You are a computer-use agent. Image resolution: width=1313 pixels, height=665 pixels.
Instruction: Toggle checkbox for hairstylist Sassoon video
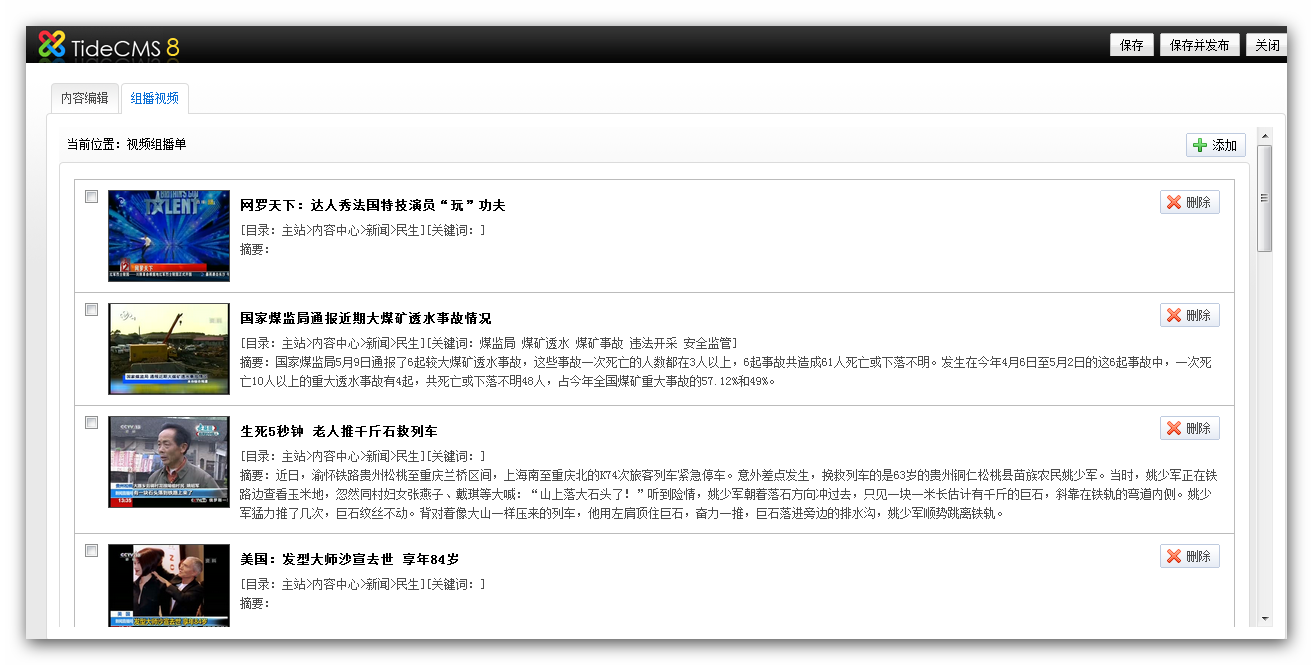pos(91,551)
